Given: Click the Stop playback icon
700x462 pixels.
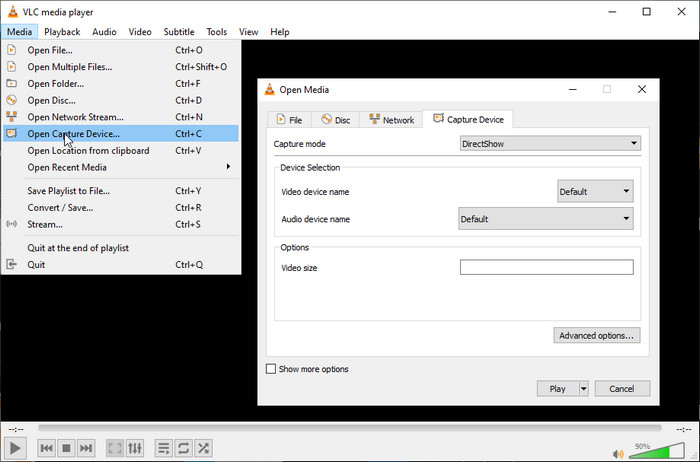Looking at the screenshot, I should click(66, 448).
